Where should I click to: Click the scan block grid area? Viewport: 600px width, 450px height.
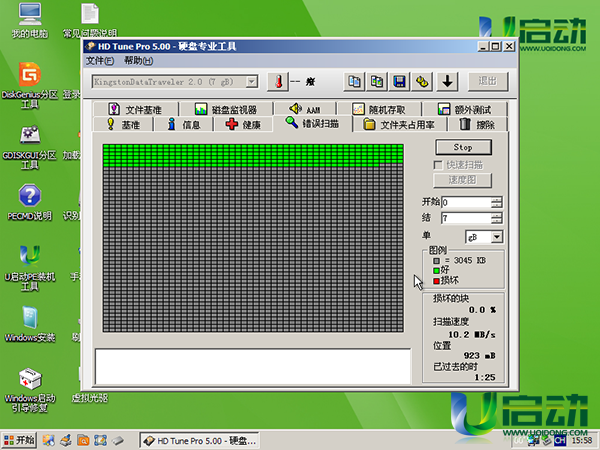[x=253, y=238]
